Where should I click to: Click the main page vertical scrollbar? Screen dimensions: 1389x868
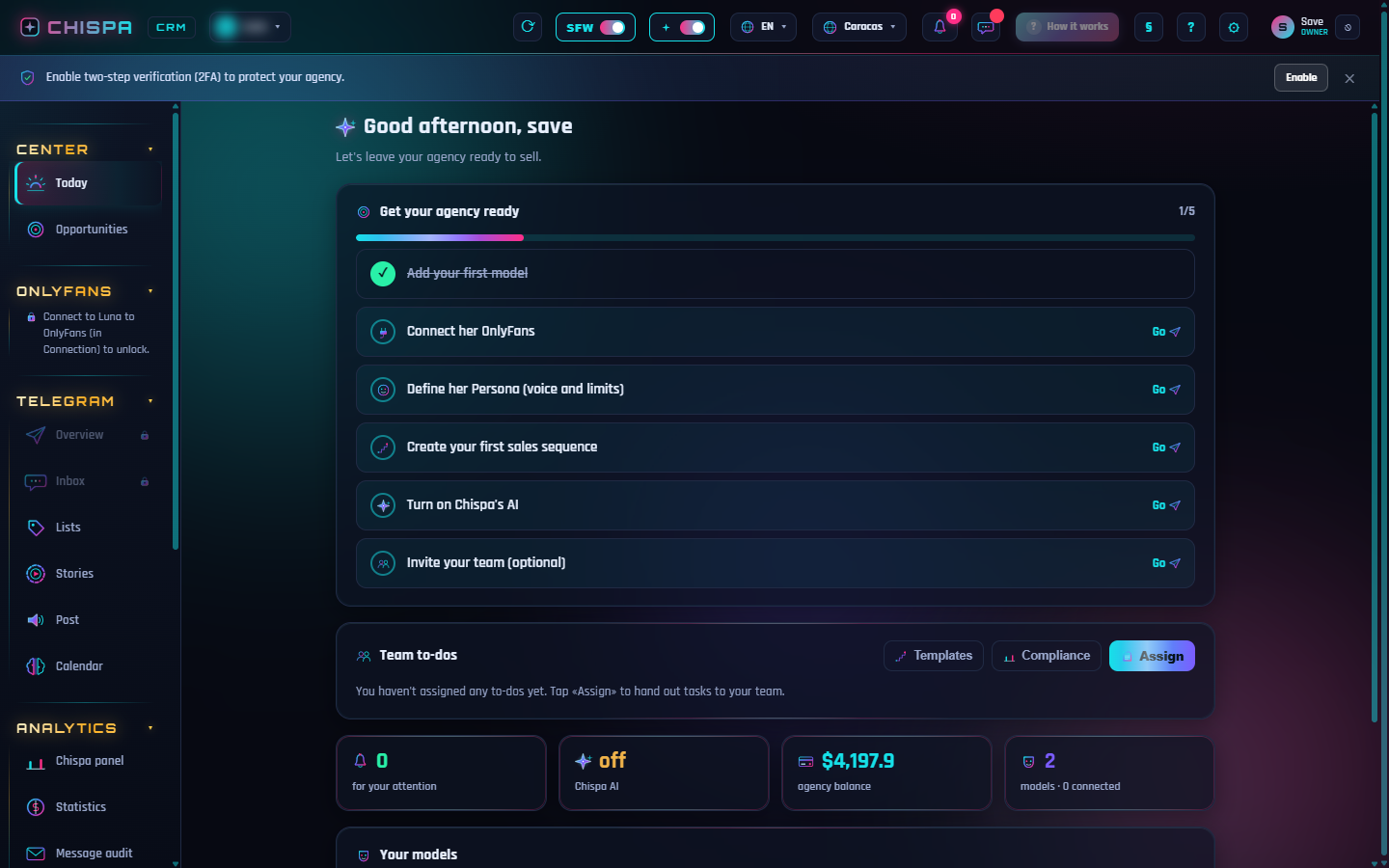(x=1375, y=418)
